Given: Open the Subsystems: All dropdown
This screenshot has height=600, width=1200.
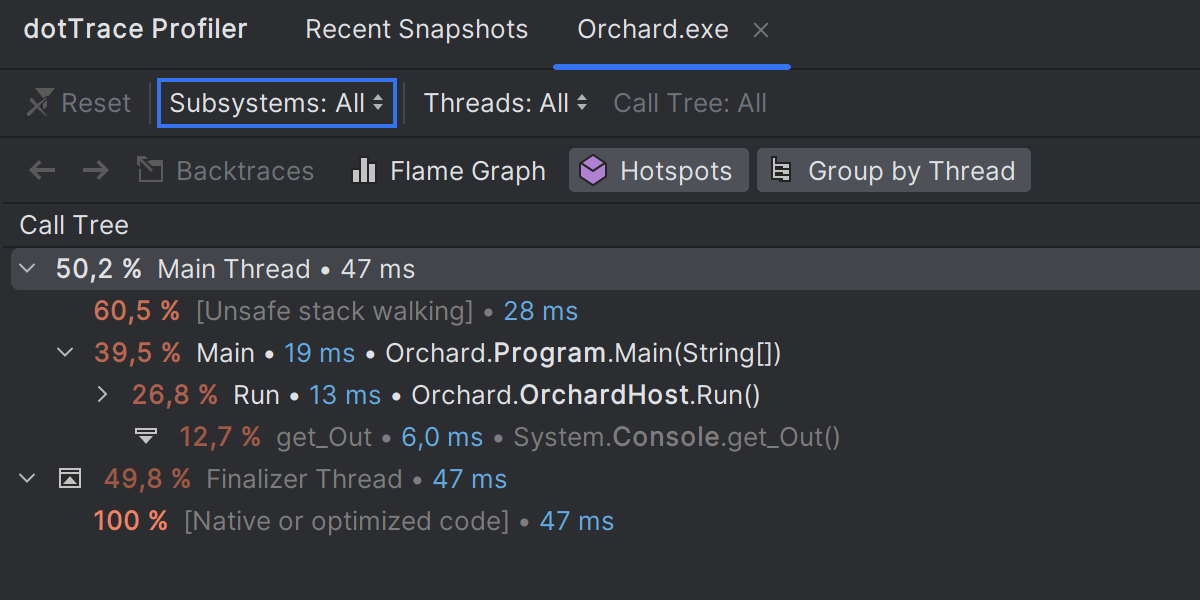Looking at the screenshot, I should [x=277, y=103].
